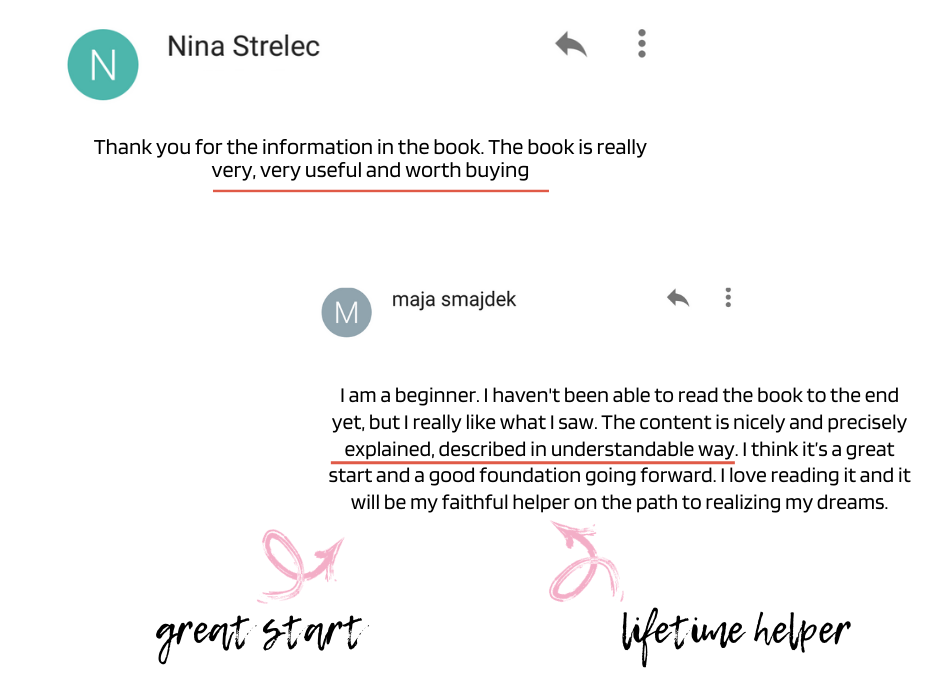This screenshot has height=680, width=939.
Task: Click red underline beneath Nina's review text
Action: point(381,190)
